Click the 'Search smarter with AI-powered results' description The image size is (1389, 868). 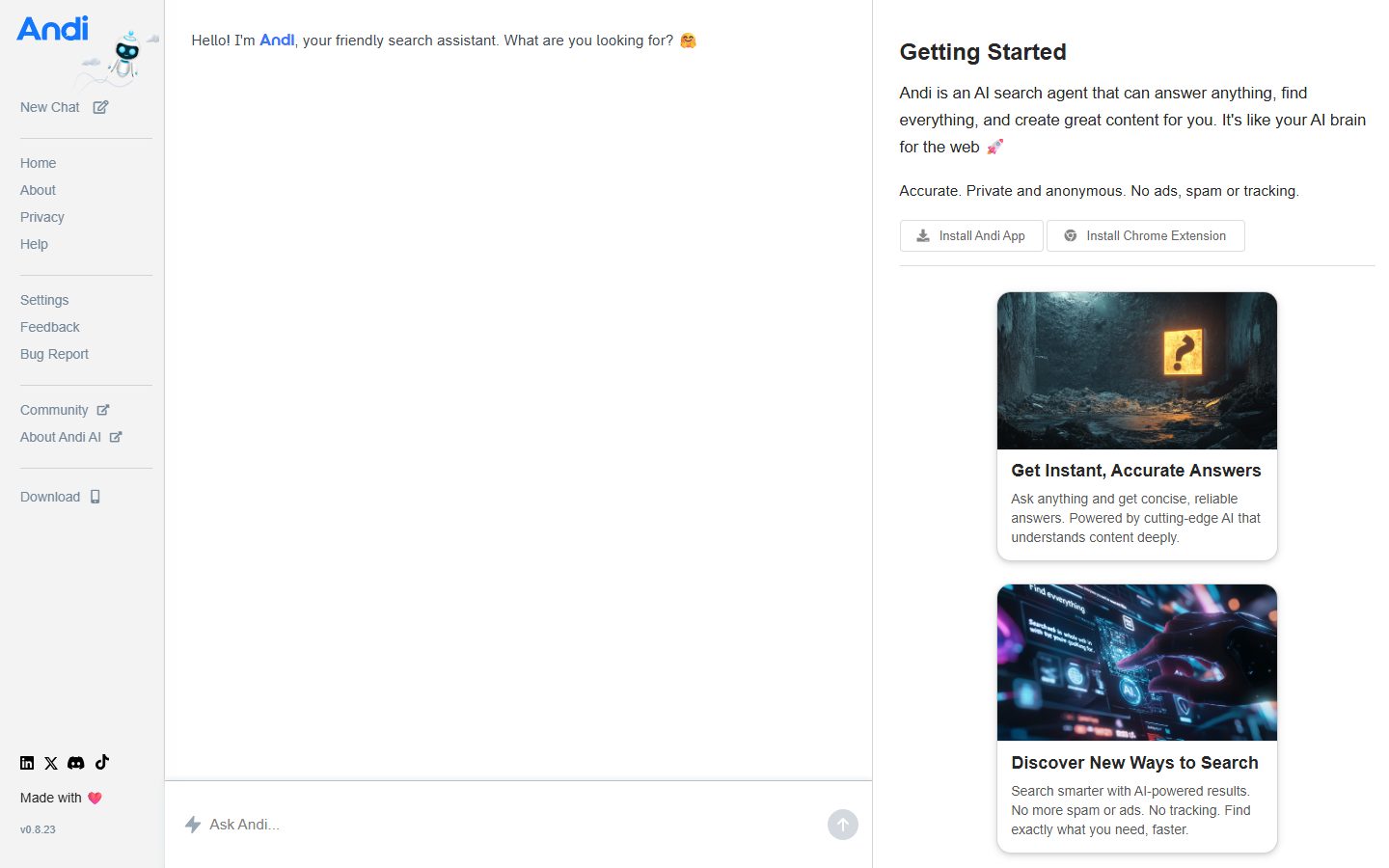coord(1130,810)
